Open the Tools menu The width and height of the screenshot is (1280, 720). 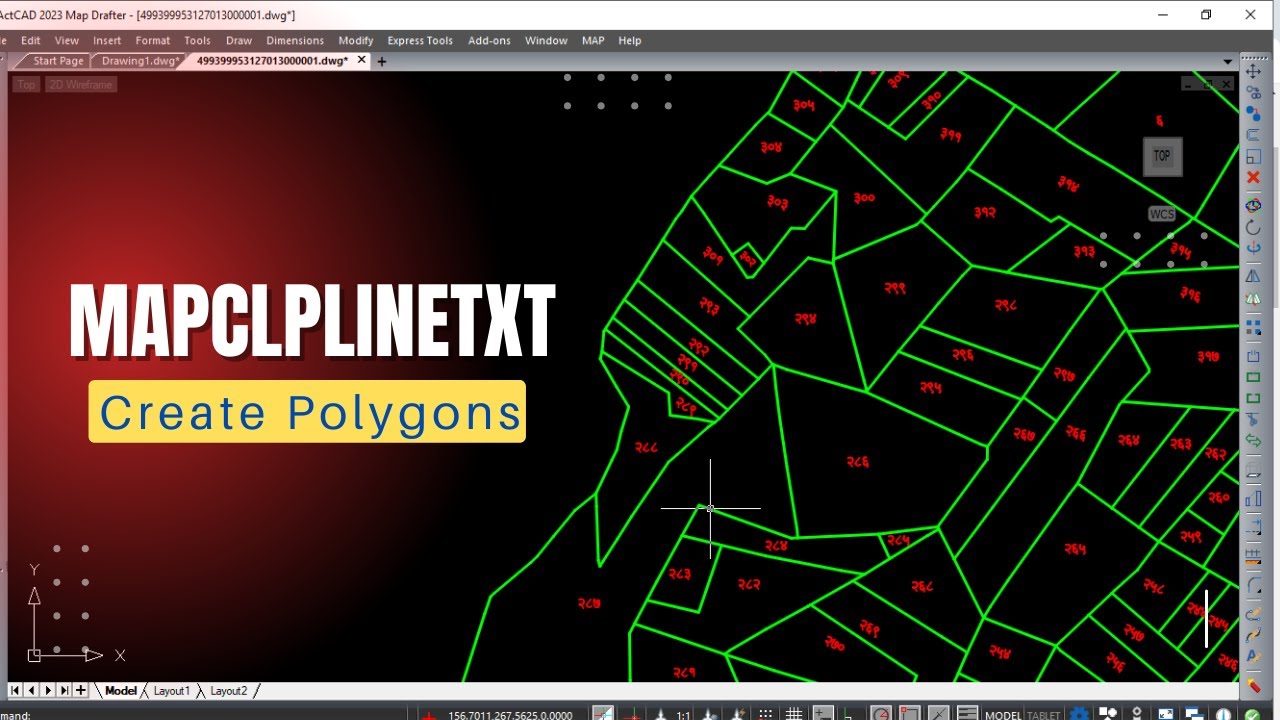pyautogui.click(x=197, y=40)
